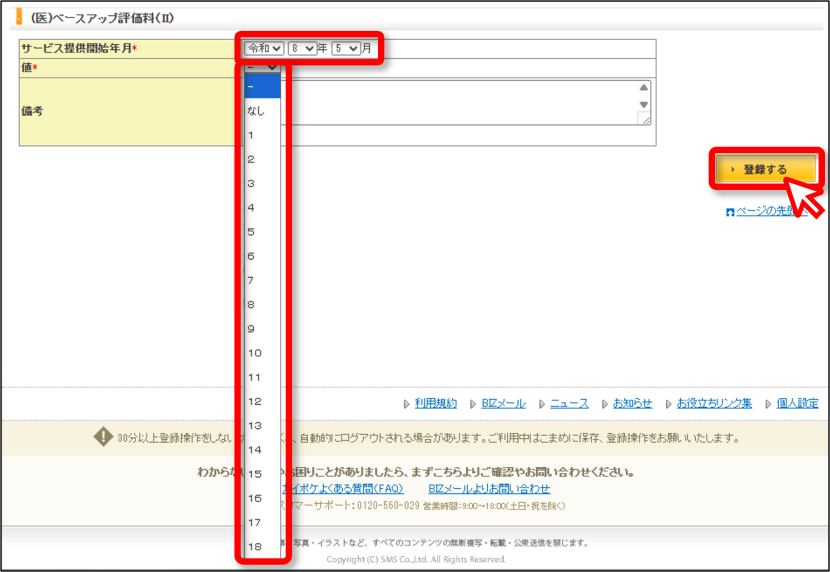Open the お知らせ link
830x572 pixels.
point(633,403)
